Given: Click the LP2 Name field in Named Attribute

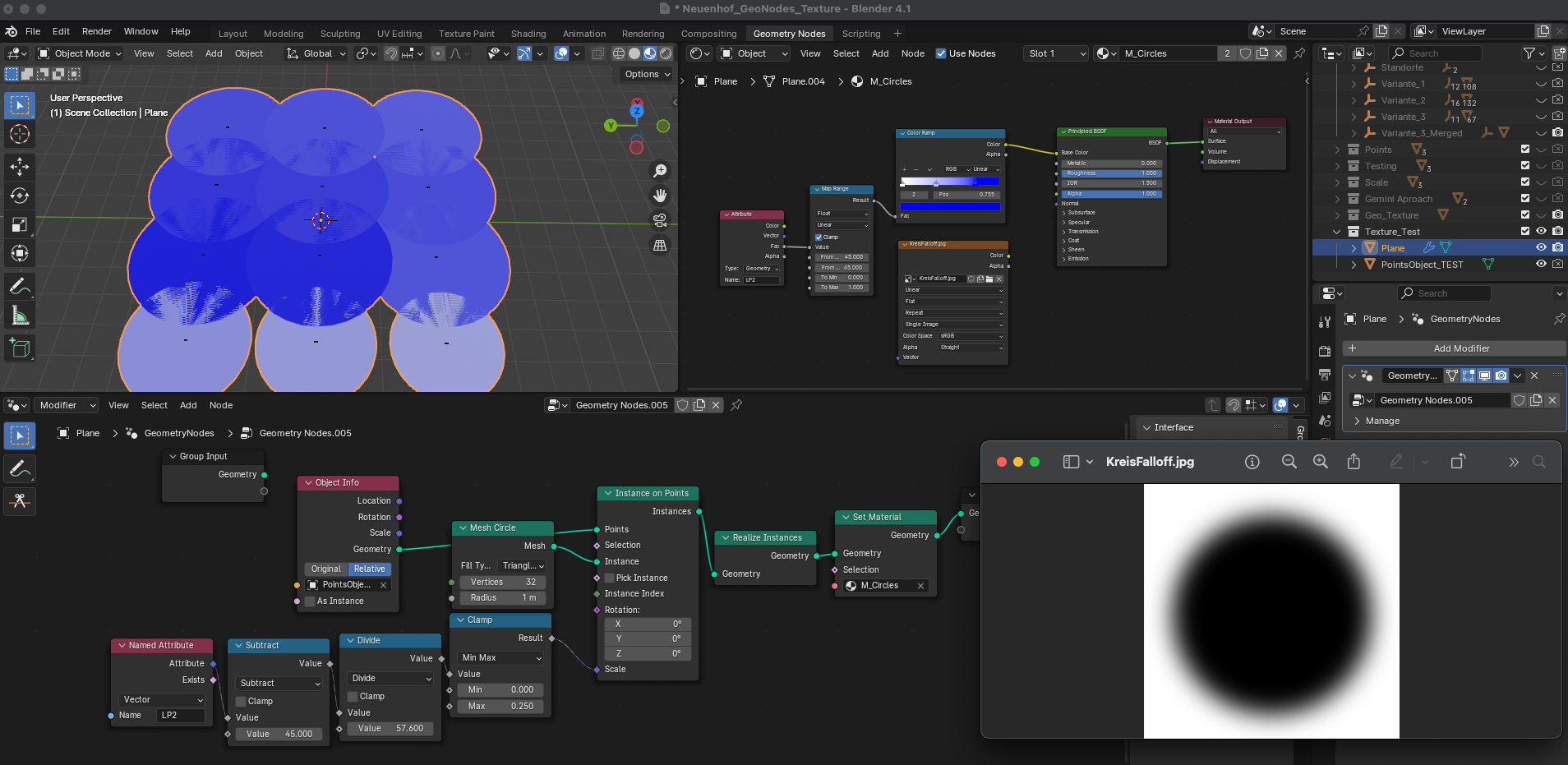Looking at the screenshot, I should click(x=180, y=715).
